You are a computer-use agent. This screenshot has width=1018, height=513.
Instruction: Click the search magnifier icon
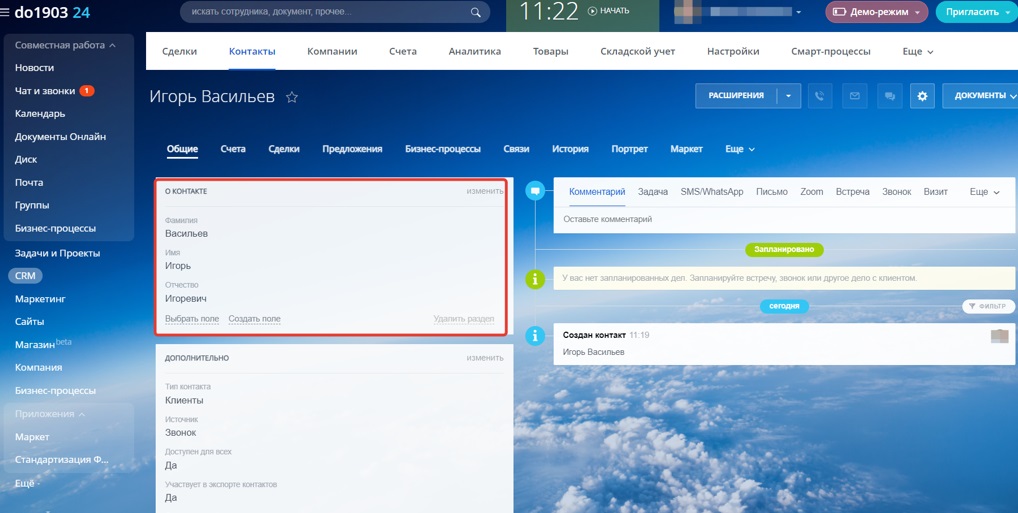[476, 12]
